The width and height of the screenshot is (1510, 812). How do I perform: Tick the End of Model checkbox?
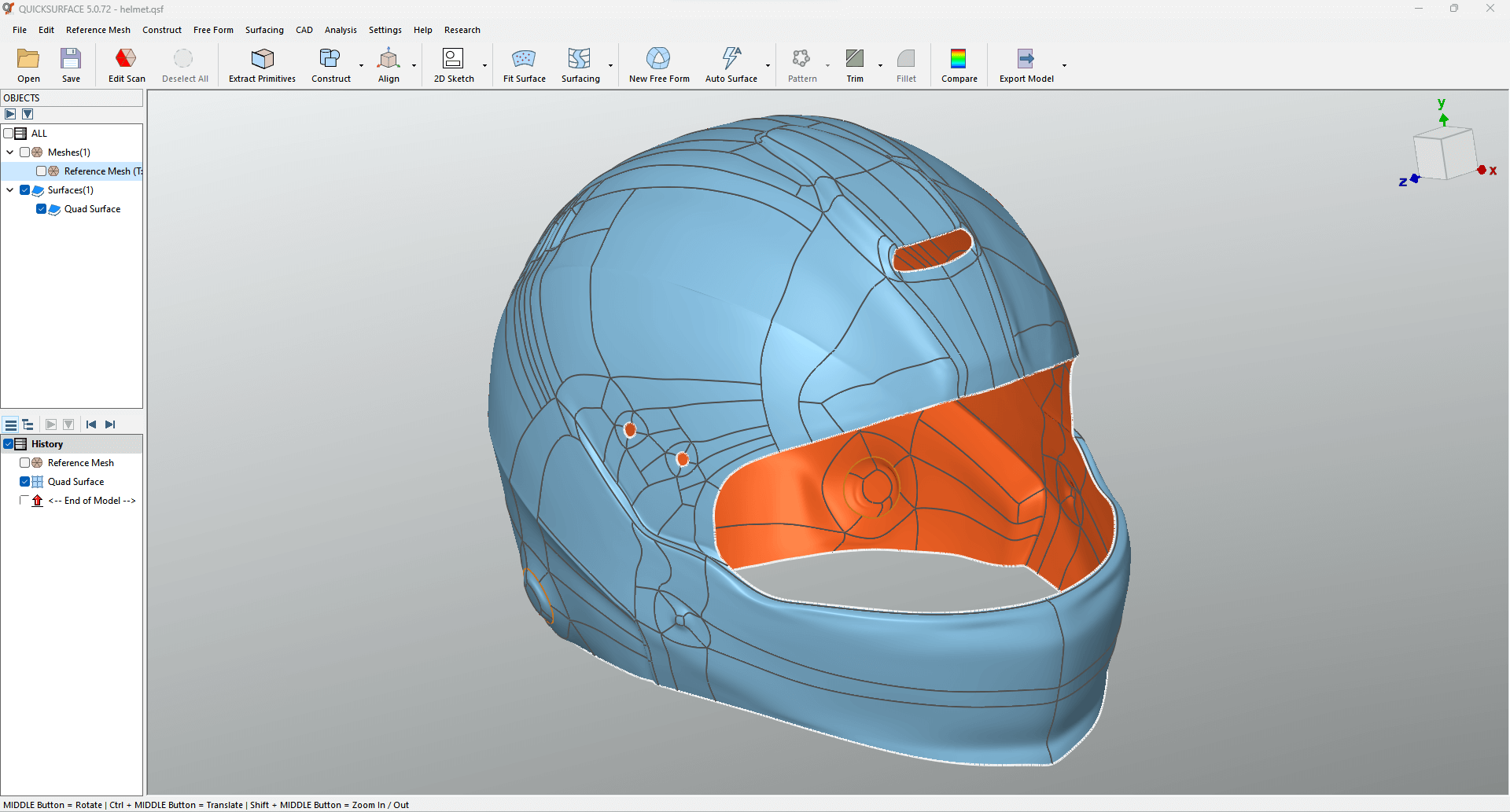pos(25,501)
